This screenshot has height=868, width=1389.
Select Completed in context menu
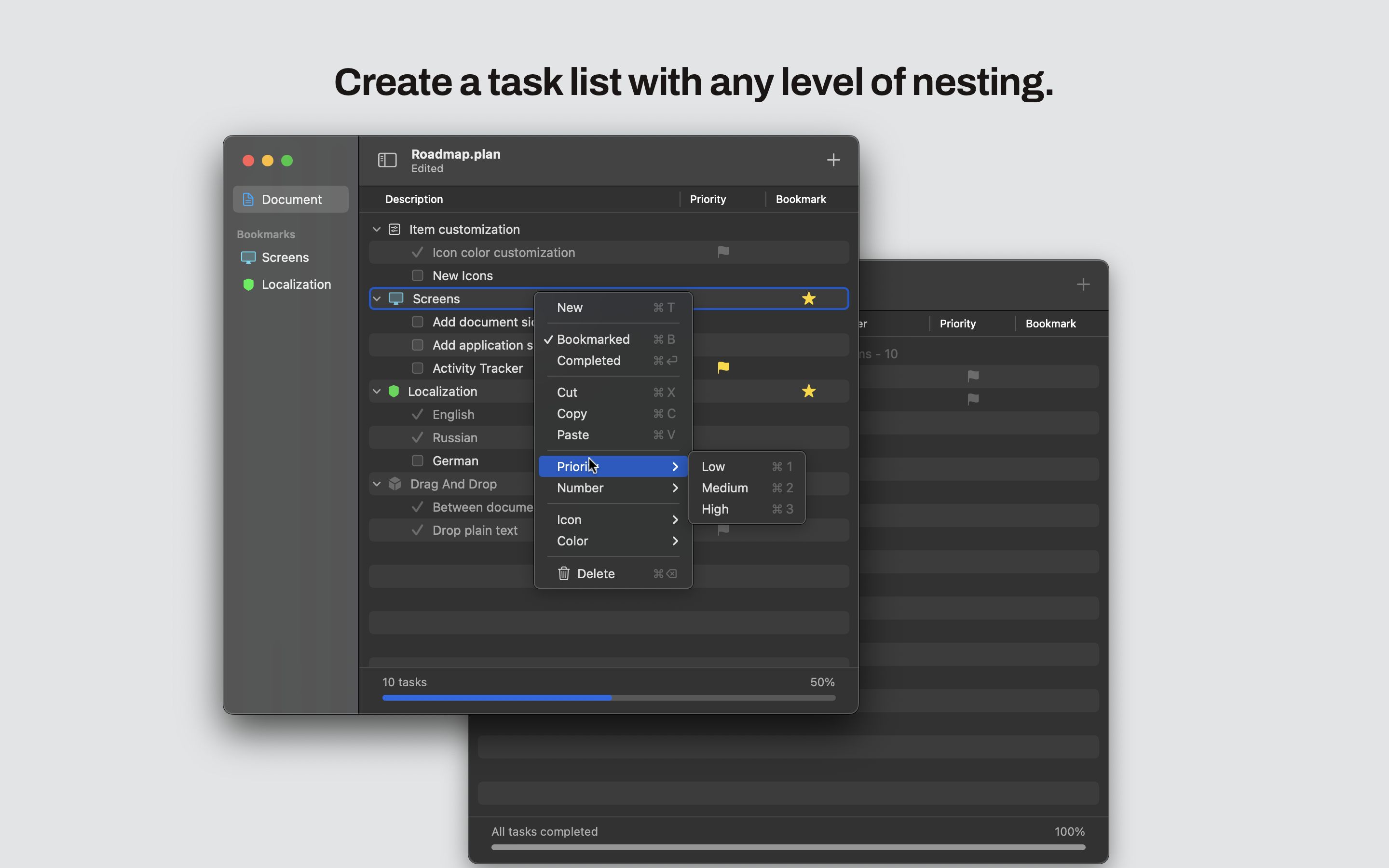point(588,361)
